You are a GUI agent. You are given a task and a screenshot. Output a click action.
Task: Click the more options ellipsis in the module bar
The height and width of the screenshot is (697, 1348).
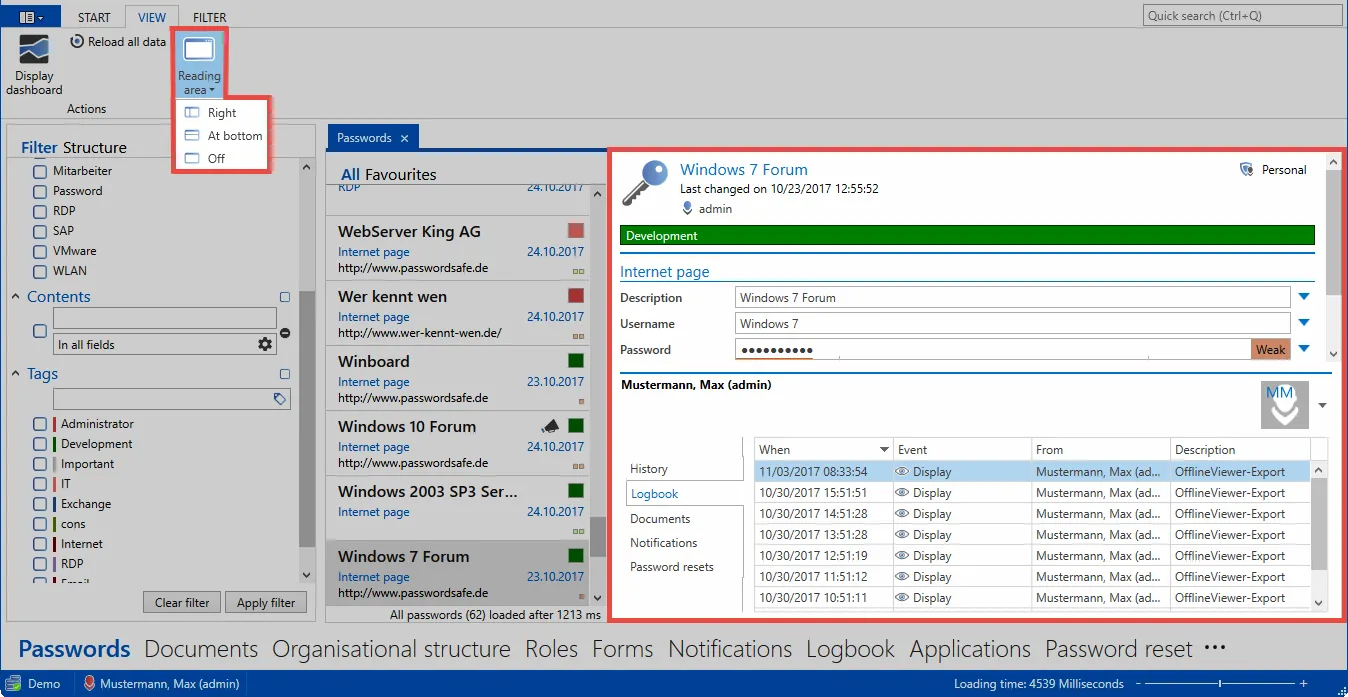click(1215, 648)
